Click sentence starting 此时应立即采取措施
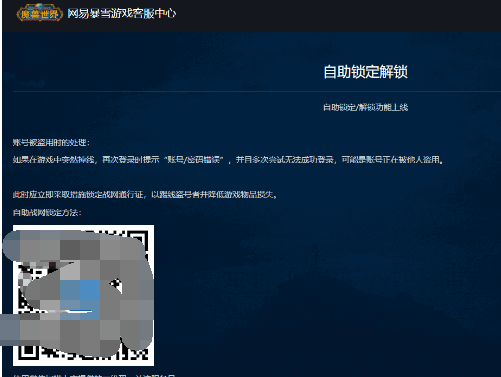The width and height of the screenshot is (501, 377). pyautogui.click(x=145, y=194)
